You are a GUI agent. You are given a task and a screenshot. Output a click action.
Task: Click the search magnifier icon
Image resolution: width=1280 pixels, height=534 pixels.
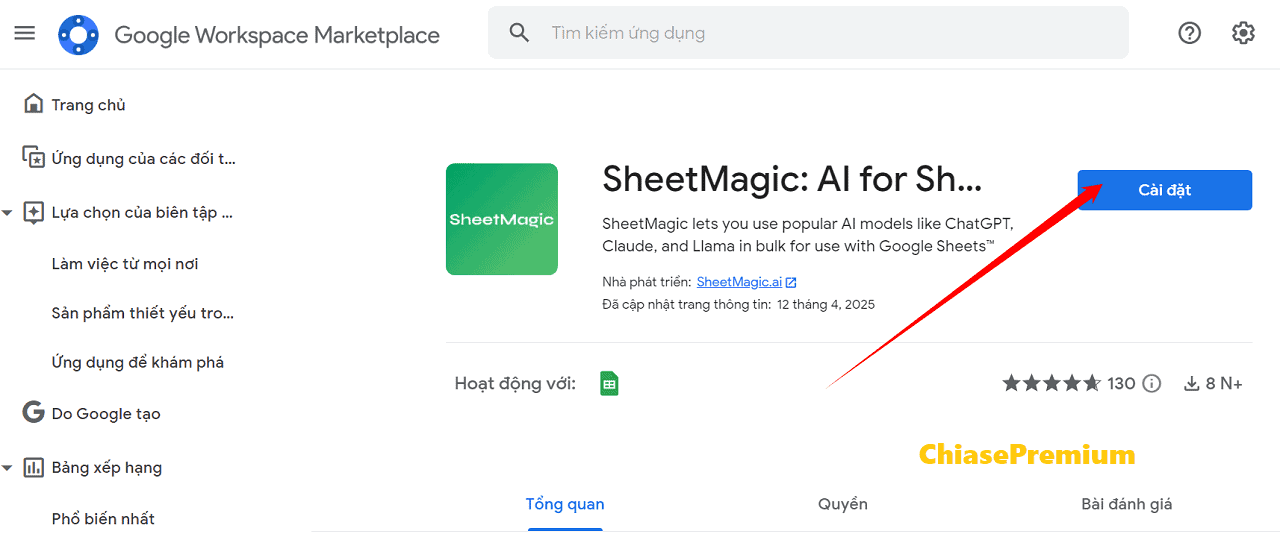click(x=519, y=33)
